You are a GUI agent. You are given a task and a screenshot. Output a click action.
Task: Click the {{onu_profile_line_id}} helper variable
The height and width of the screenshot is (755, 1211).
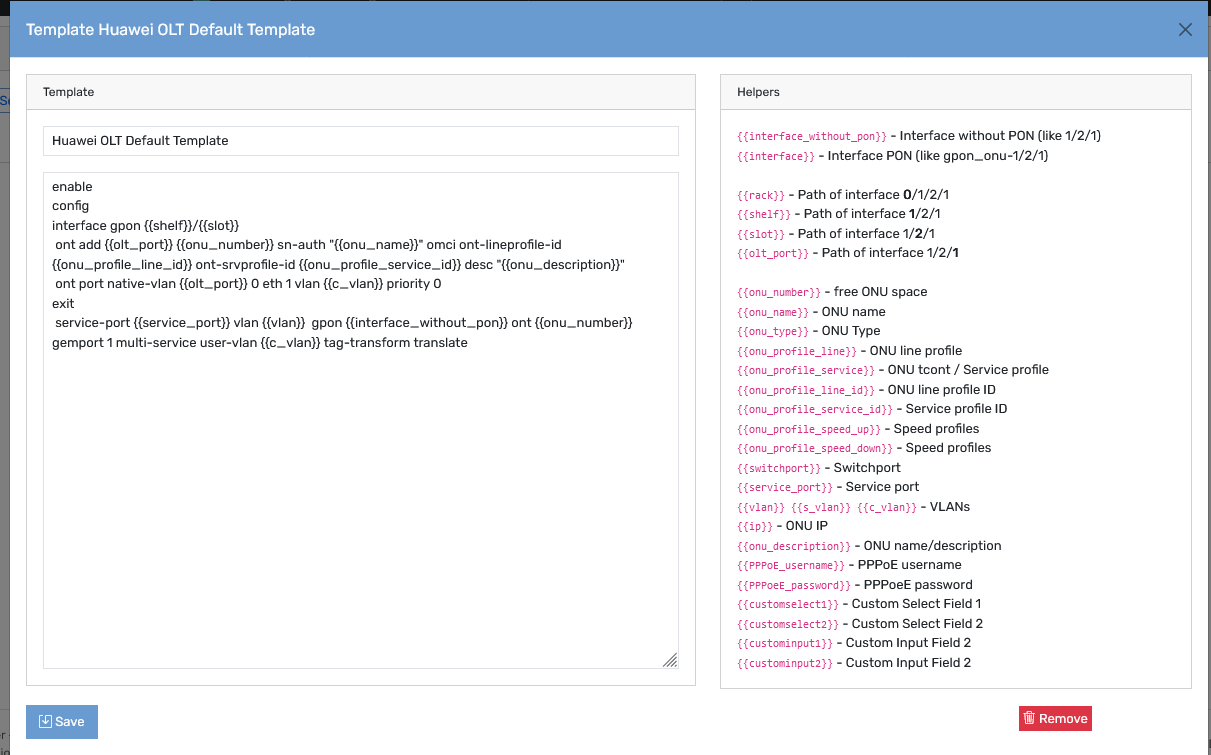806,390
